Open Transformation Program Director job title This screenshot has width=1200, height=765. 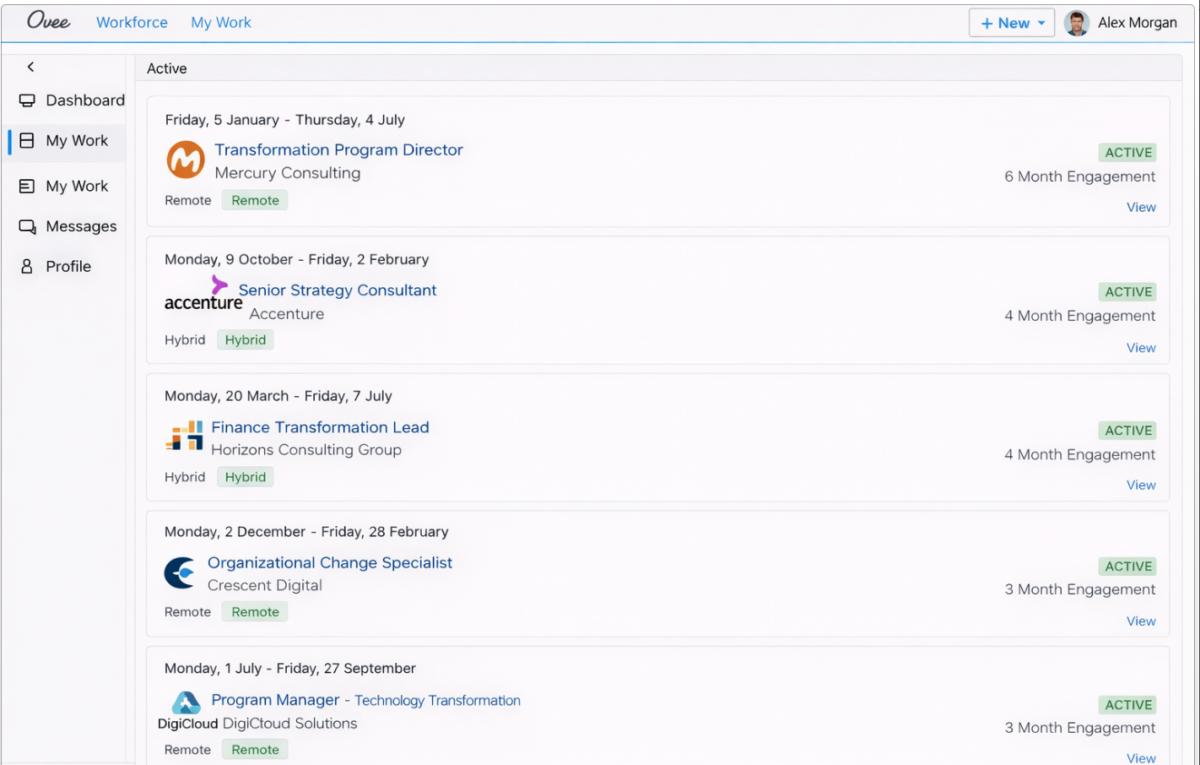coord(338,150)
